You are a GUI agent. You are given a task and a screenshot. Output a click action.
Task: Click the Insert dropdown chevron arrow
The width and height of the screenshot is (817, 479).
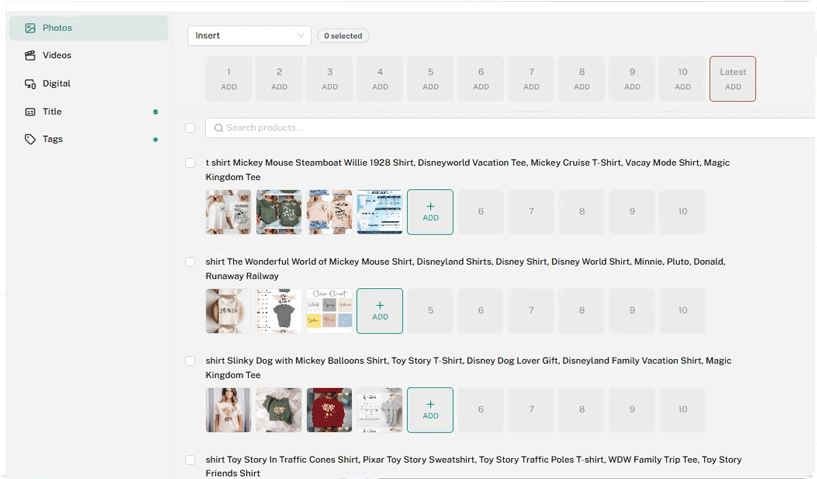pyautogui.click(x=300, y=35)
